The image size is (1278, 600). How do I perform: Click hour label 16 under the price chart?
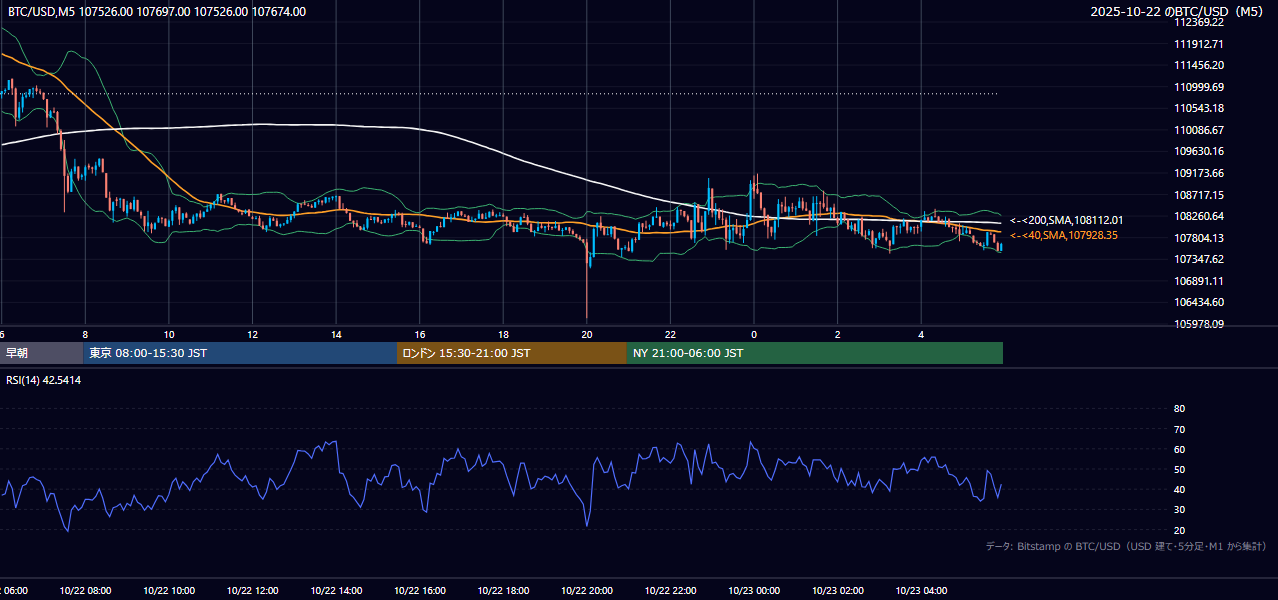coord(419,334)
